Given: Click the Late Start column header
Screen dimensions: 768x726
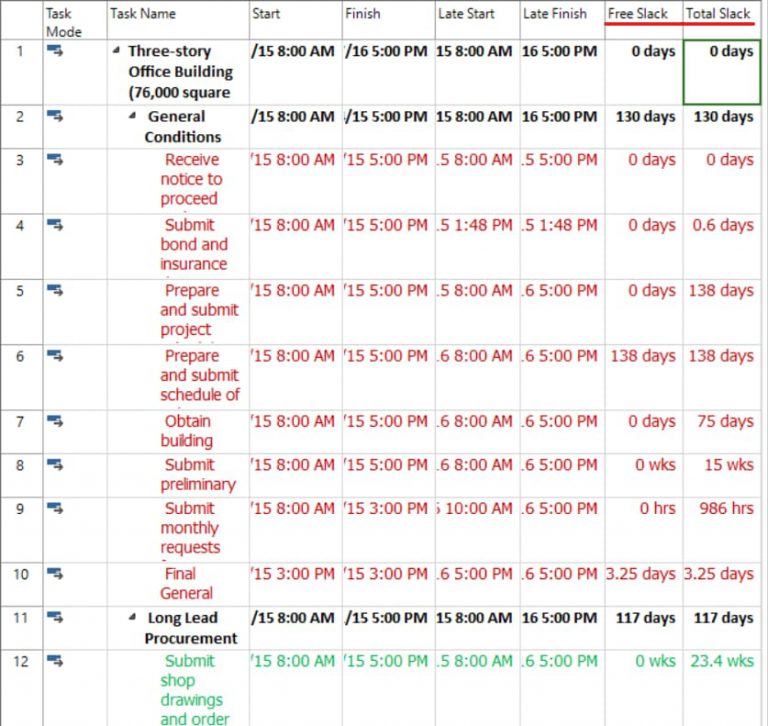Looking at the screenshot, I should click(466, 14).
